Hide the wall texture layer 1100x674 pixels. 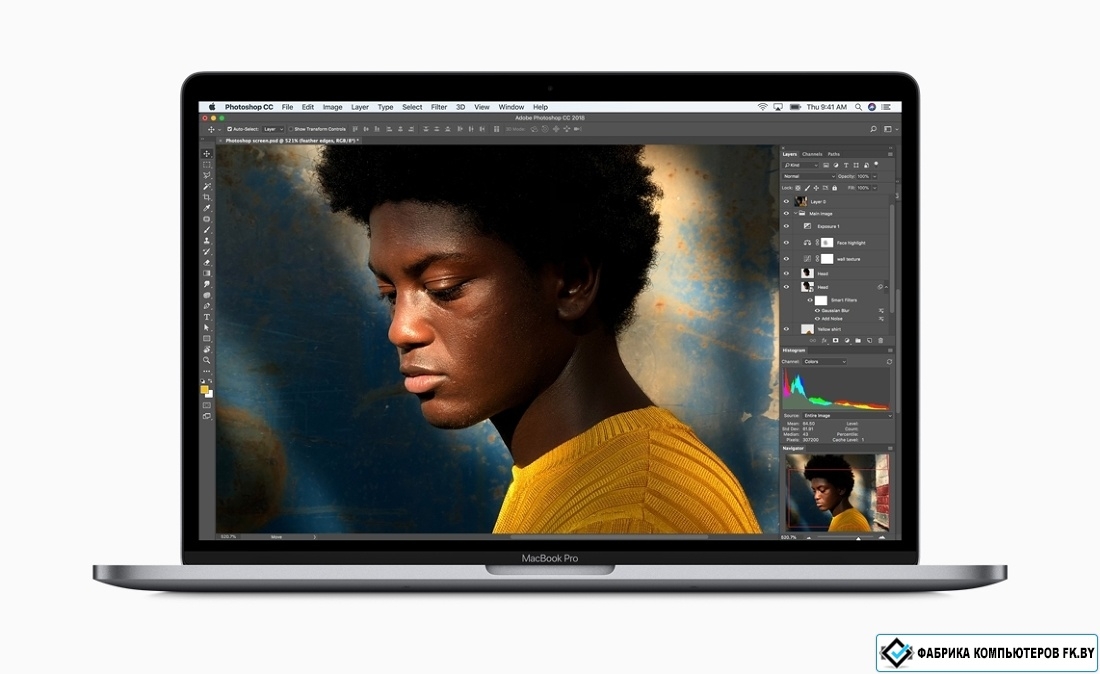pos(786,259)
